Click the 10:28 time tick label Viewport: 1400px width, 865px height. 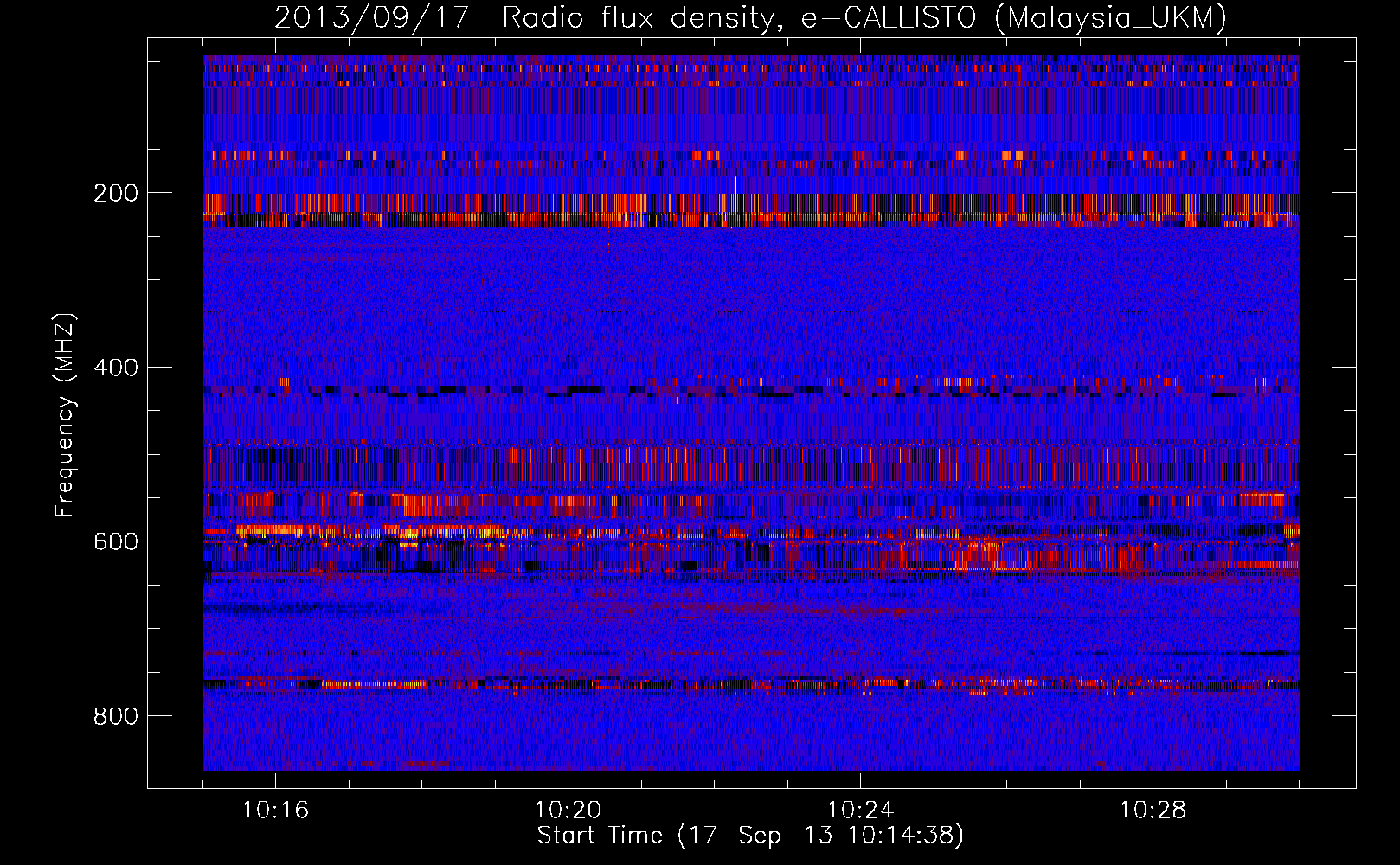(1153, 811)
